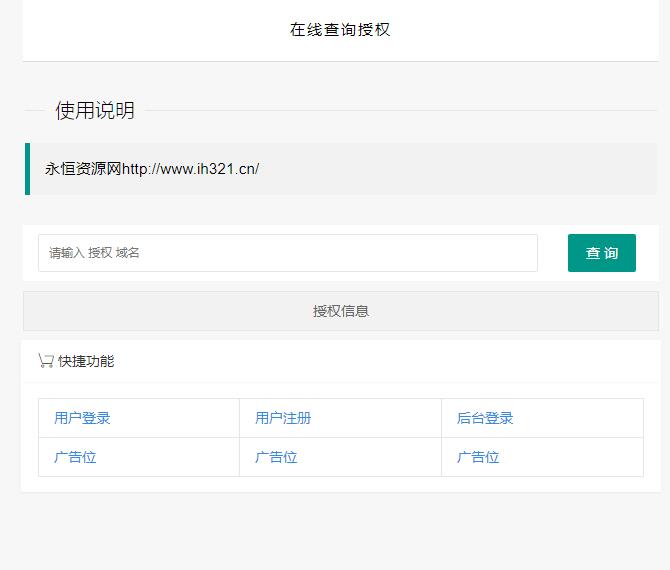Click the 快捷功能 panel header label
Image resolution: width=670 pixels, height=570 pixels.
tap(86, 361)
